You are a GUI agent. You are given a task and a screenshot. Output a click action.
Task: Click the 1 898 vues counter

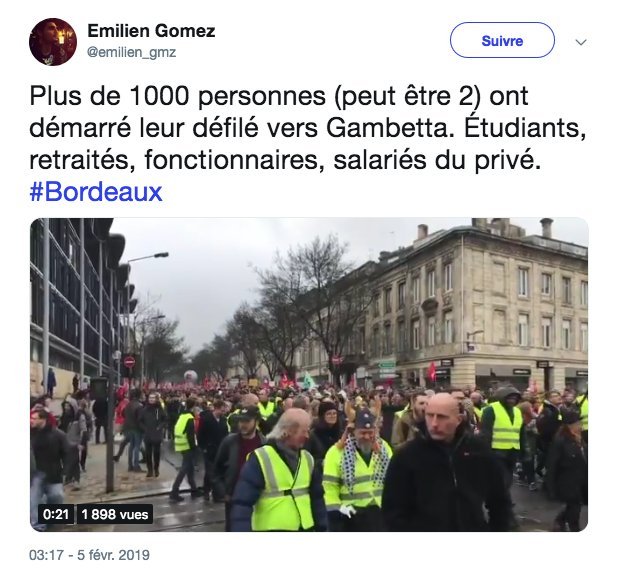point(115,514)
